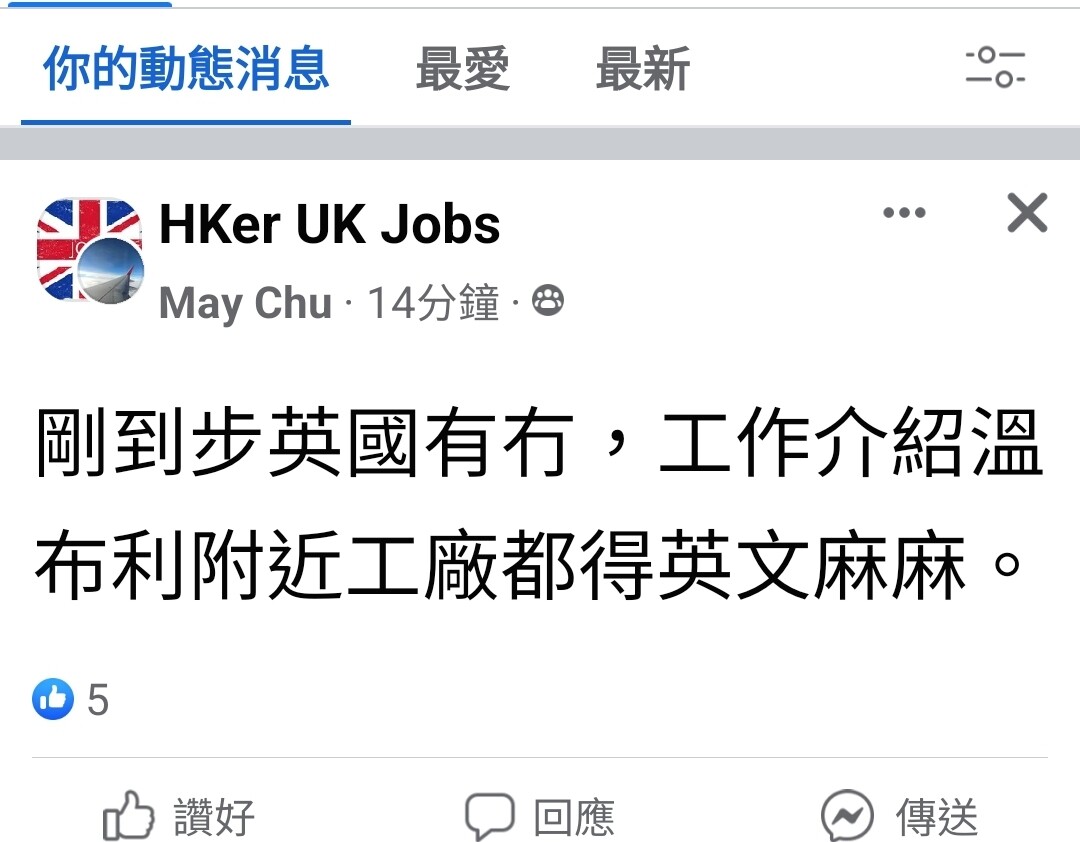Click the 14分鐘 post timestamp
1080x842 pixels.
pyautogui.click(x=433, y=302)
